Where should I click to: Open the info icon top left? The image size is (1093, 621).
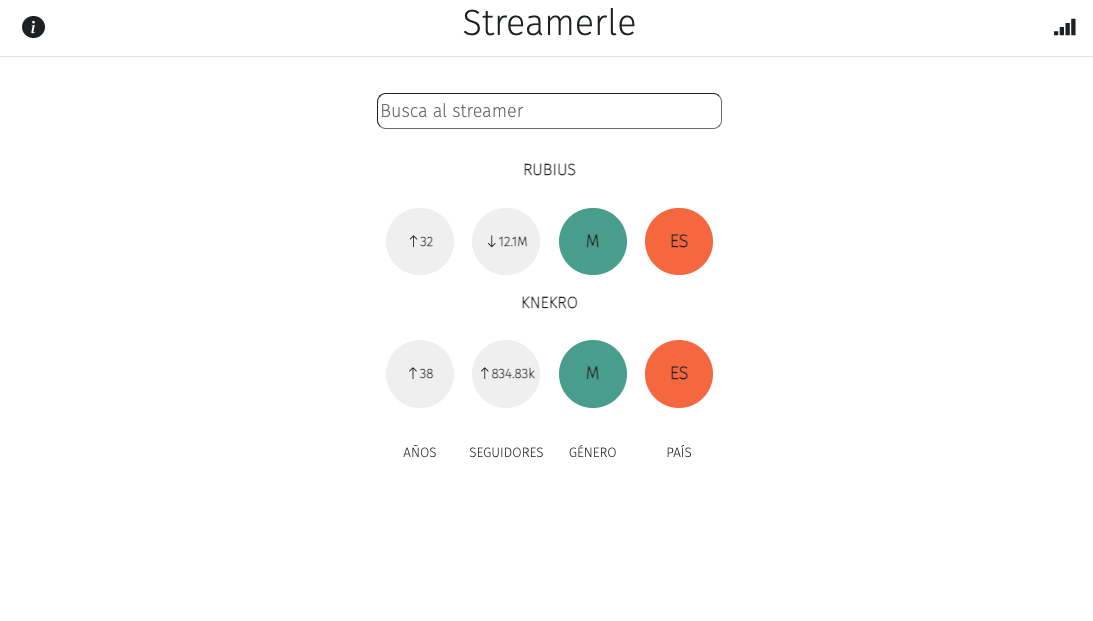click(x=33, y=27)
